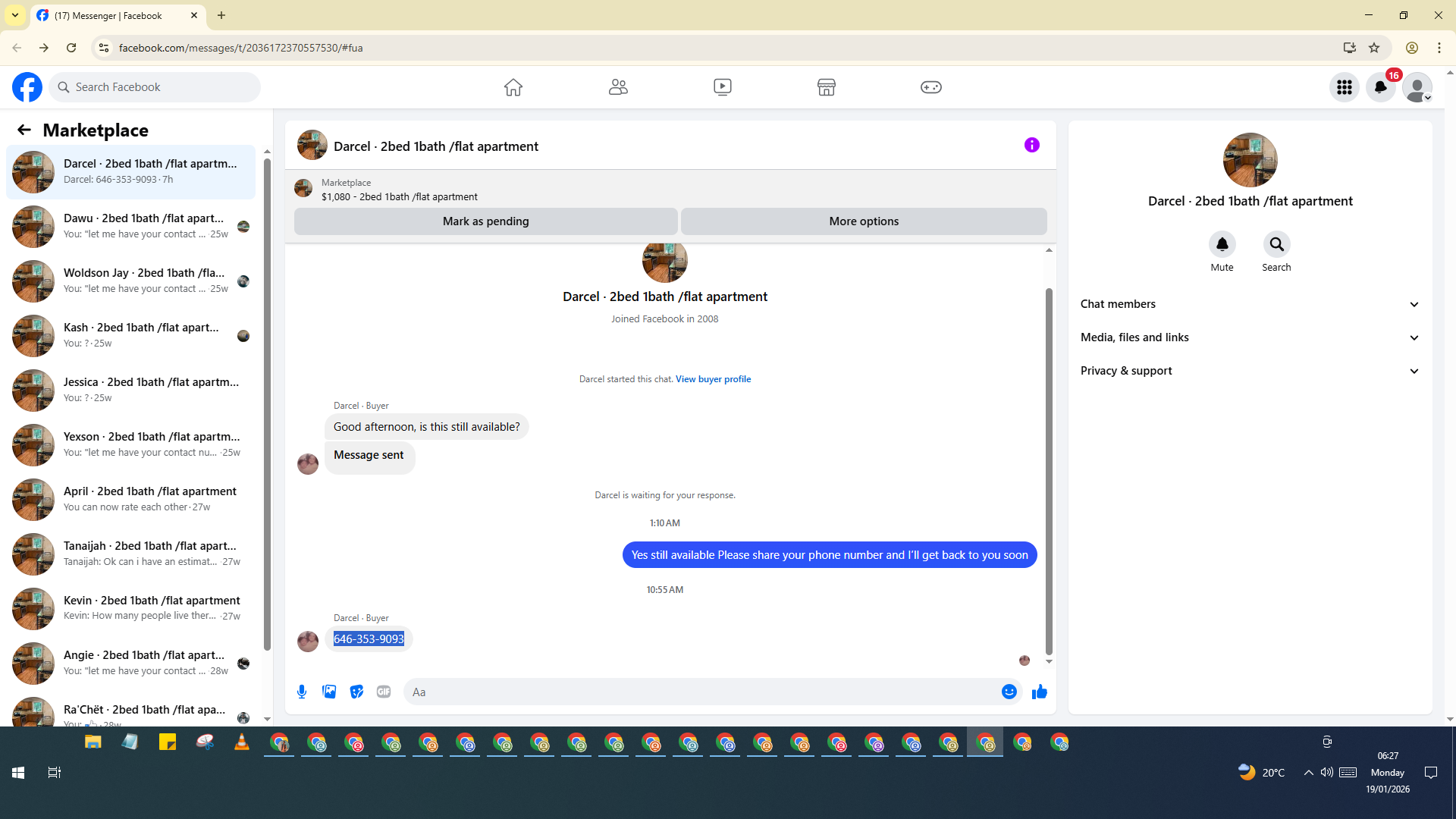Click the voice clip microphone icon
1456x819 pixels.
tap(302, 692)
